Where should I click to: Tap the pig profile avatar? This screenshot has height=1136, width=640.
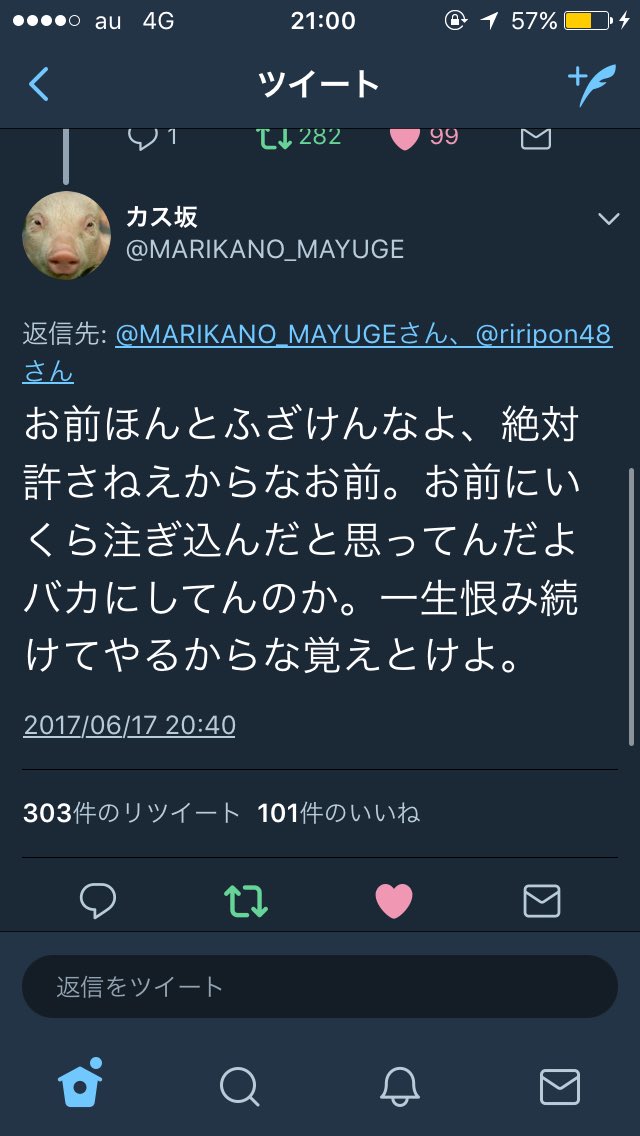click(67, 235)
